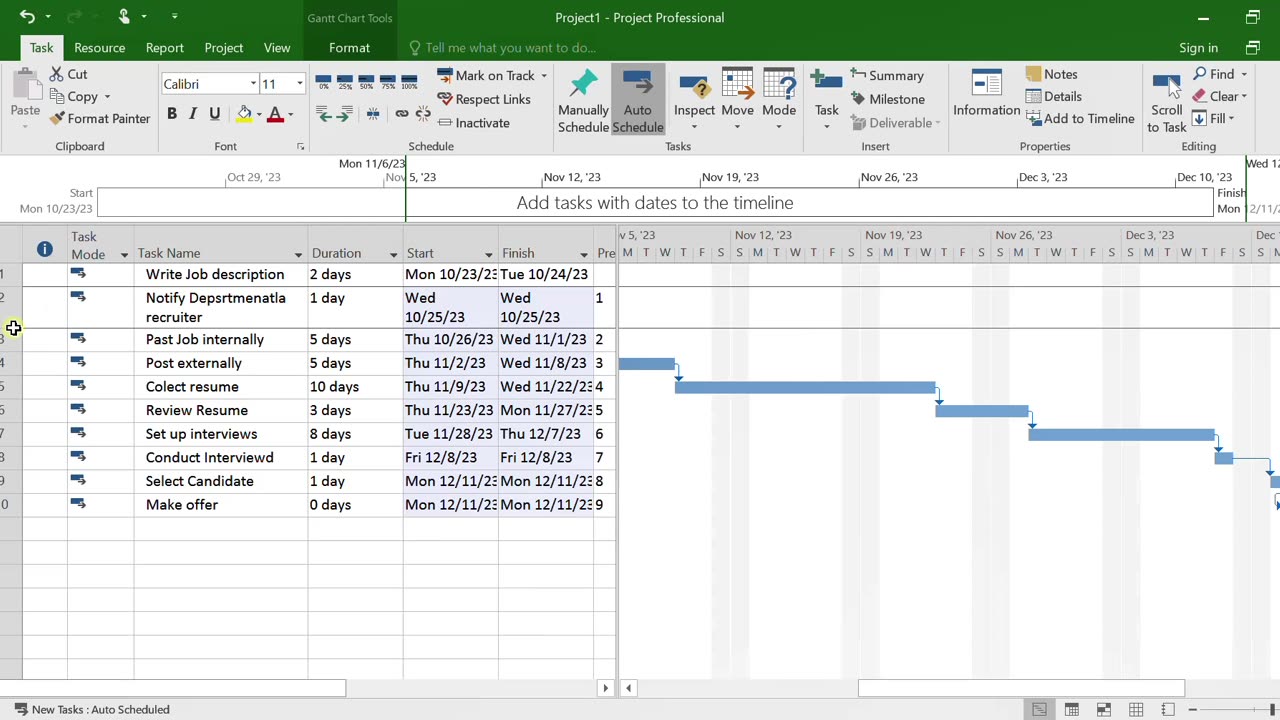Image resolution: width=1280 pixels, height=720 pixels.
Task: Link the selected tasks
Action: point(402,114)
